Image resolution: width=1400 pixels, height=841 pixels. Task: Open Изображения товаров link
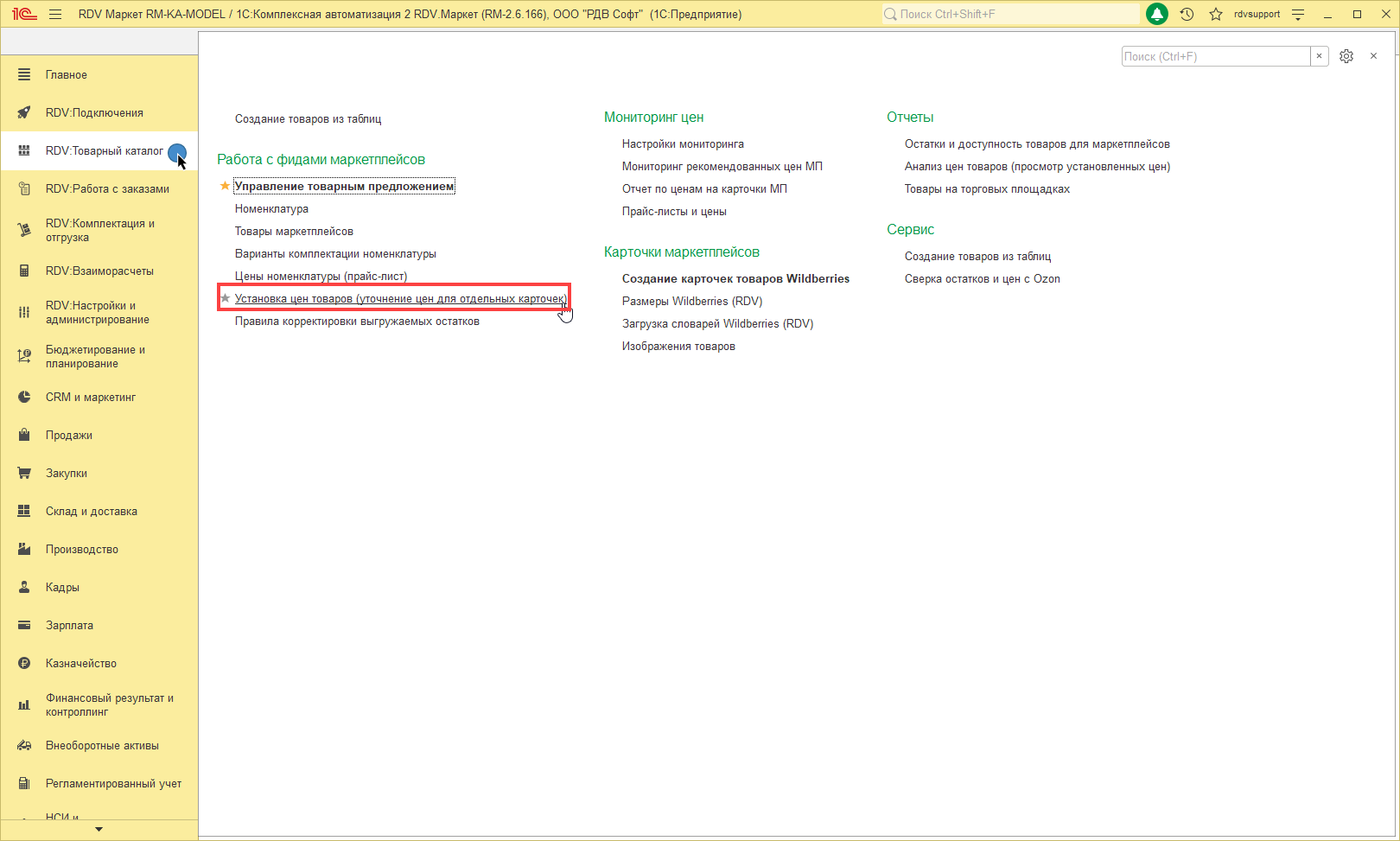click(678, 346)
